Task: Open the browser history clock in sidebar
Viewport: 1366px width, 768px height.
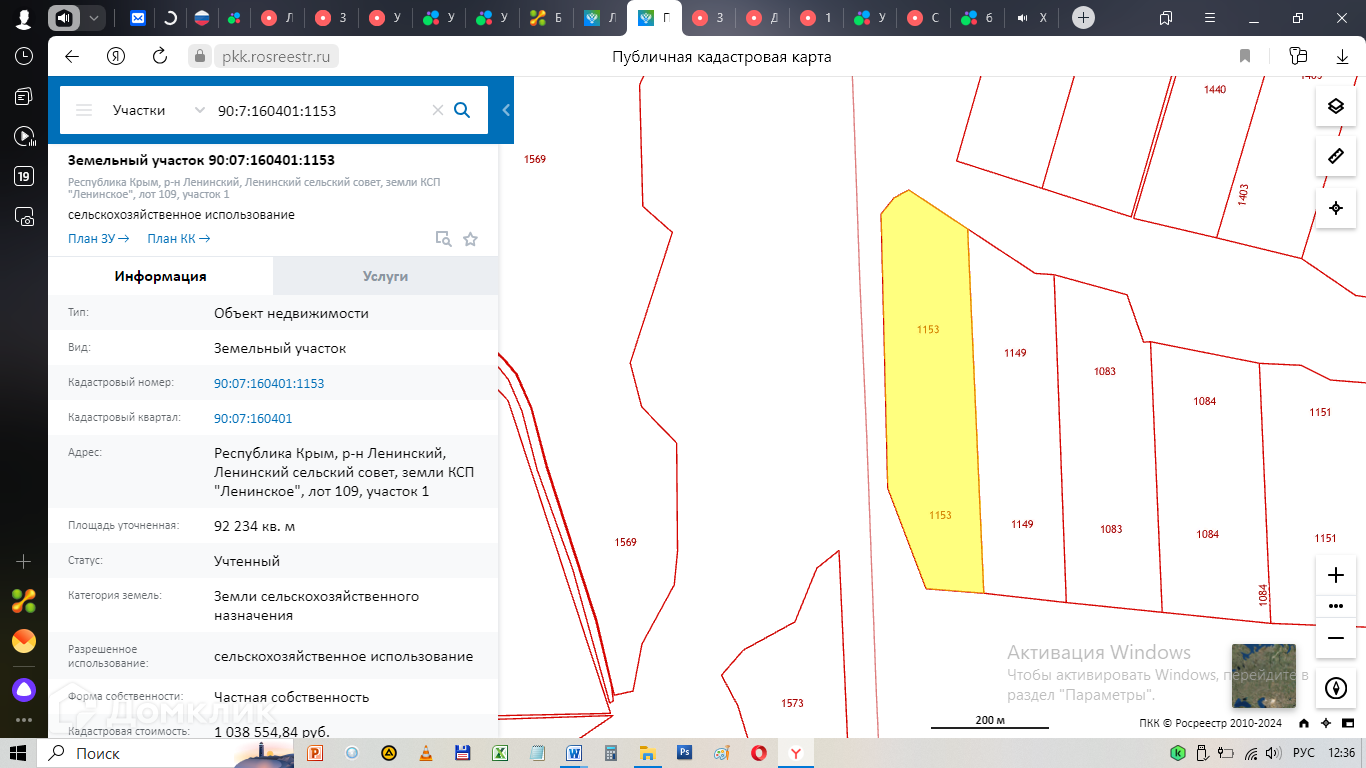Action: coord(24,56)
